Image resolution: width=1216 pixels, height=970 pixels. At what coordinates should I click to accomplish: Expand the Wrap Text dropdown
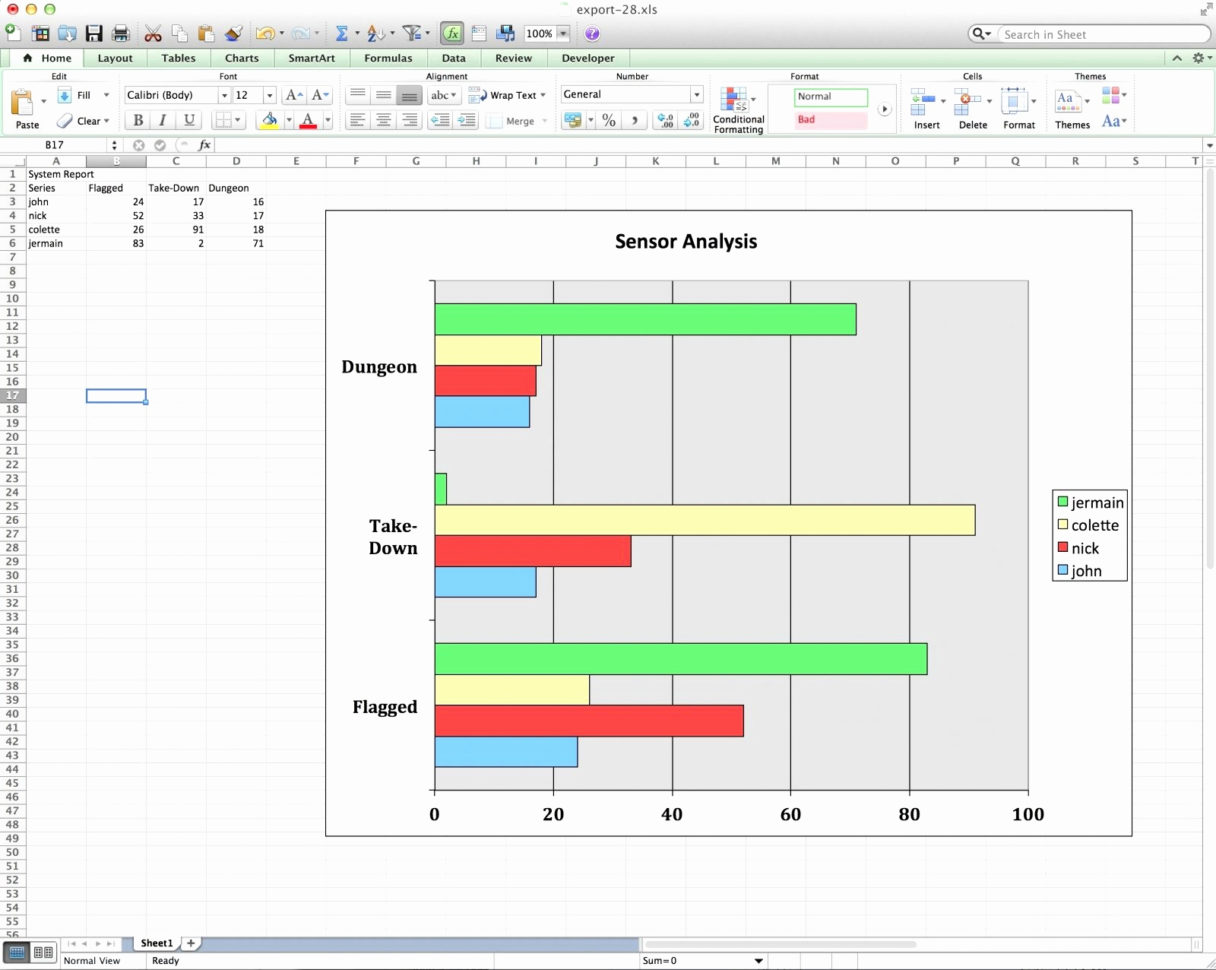pyautogui.click(x=545, y=94)
